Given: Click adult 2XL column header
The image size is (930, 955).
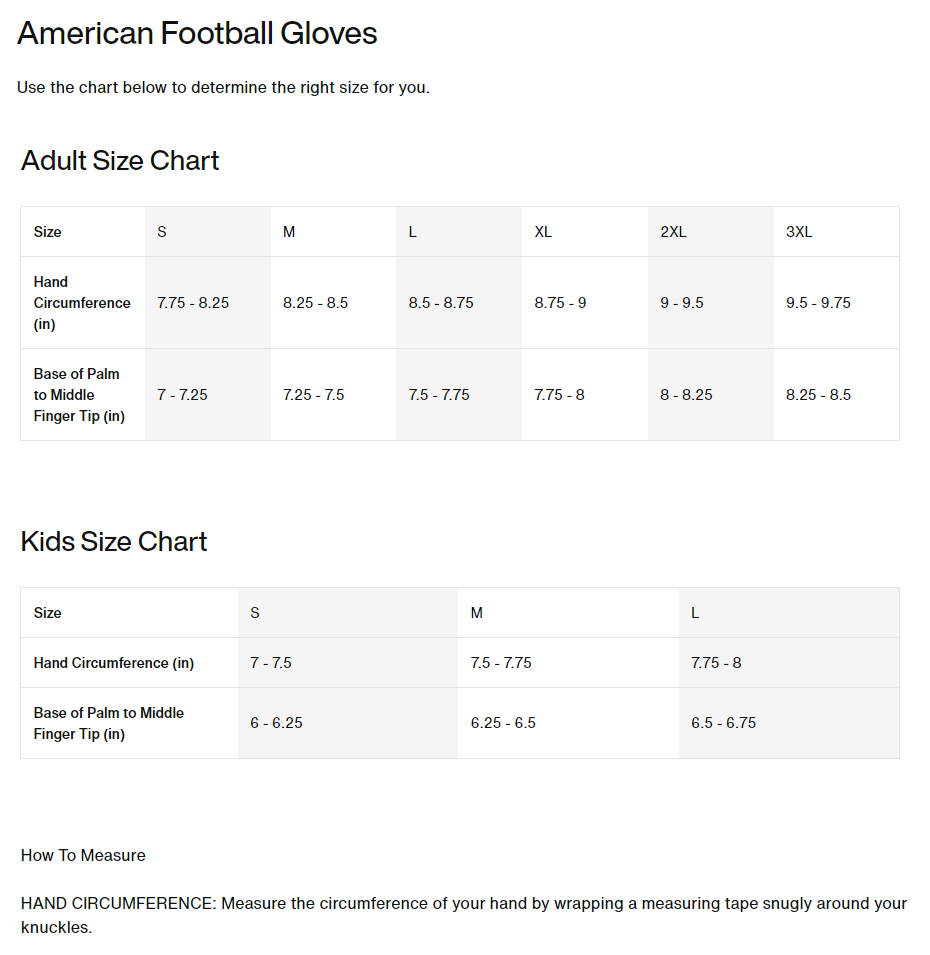Looking at the screenshot, I should click(x=711, y=232).
